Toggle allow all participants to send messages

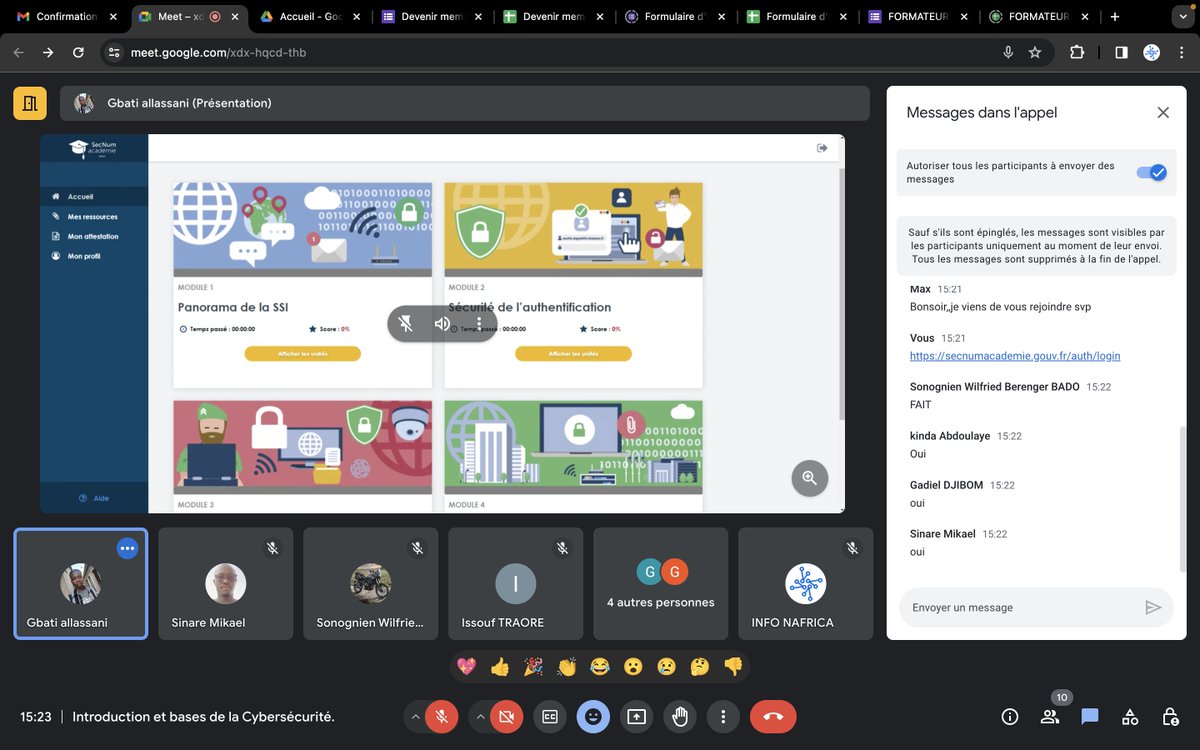tap(1151, 173)
